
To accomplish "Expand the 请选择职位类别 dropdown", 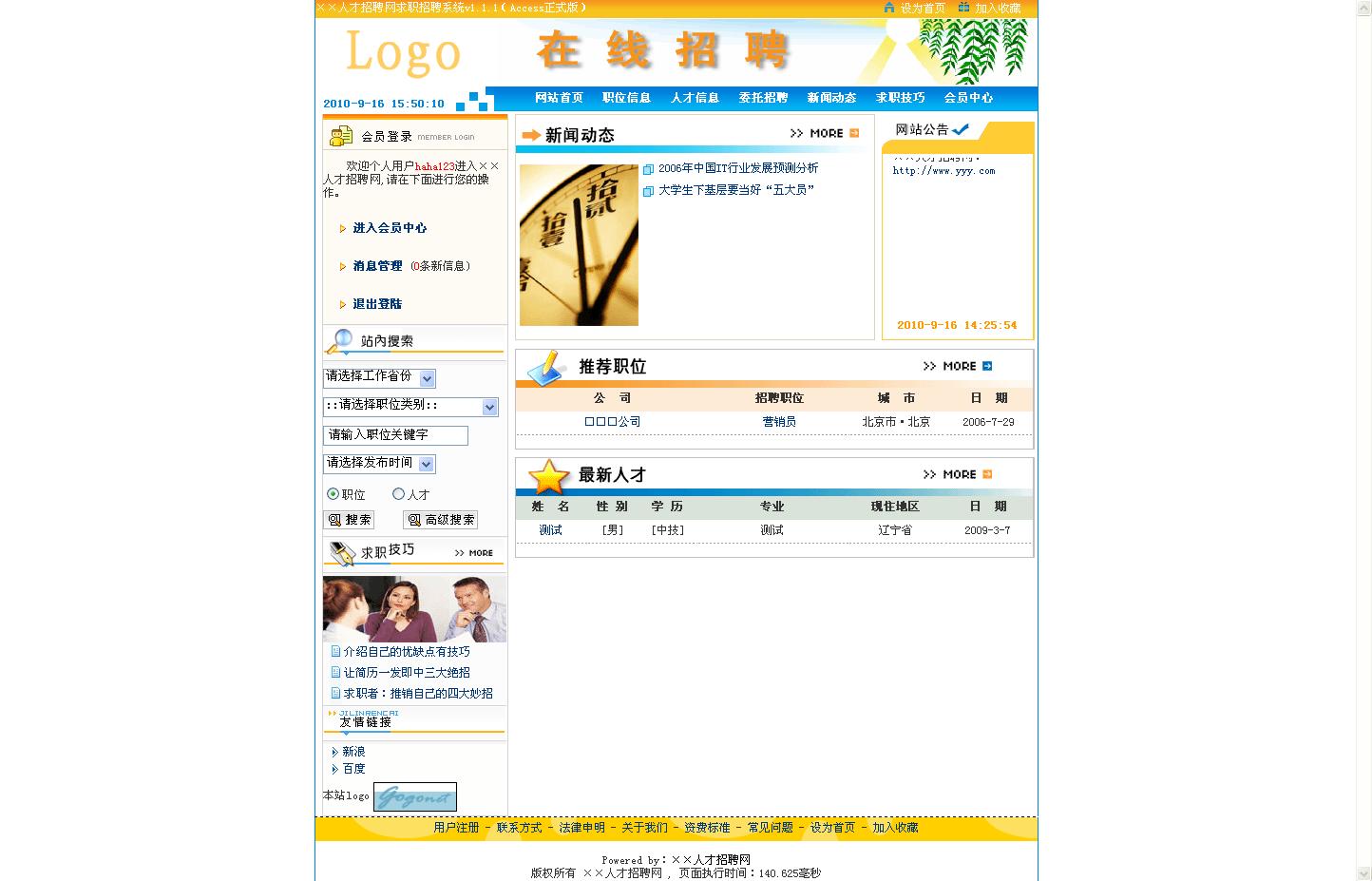I will 410,407.
